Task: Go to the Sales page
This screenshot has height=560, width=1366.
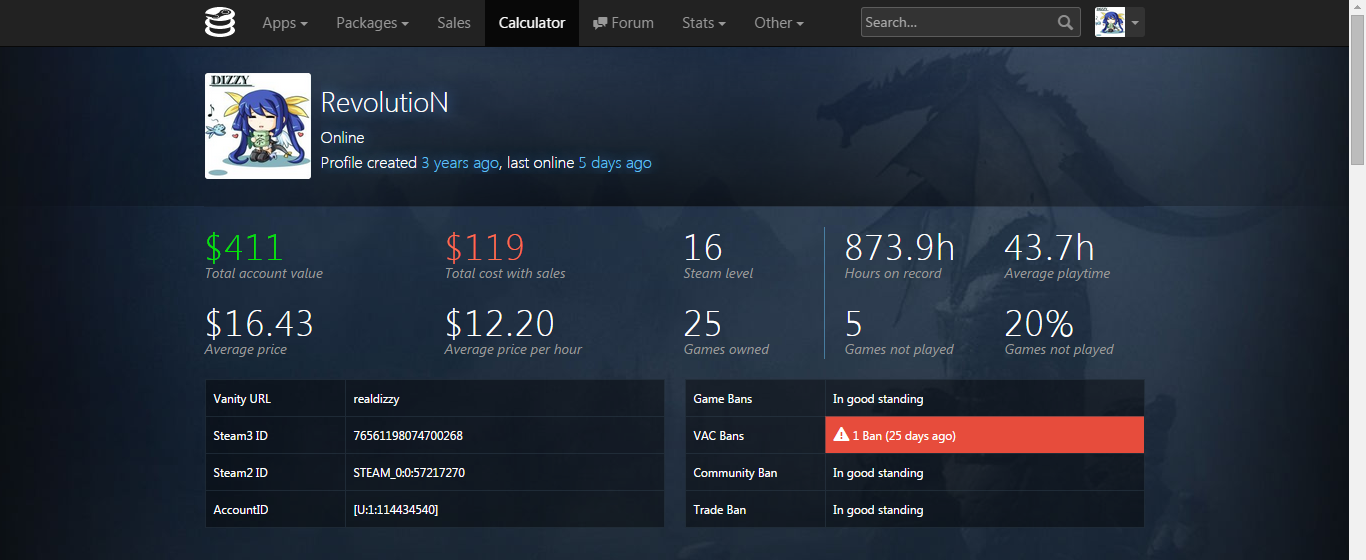Action: tap(454, 22)
